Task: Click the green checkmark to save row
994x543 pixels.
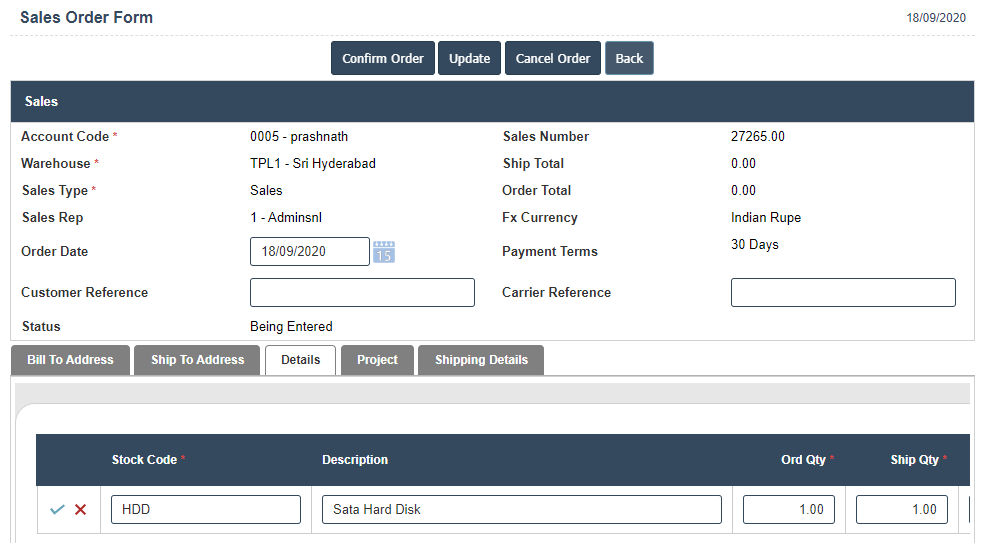Action: coord(57,510)
